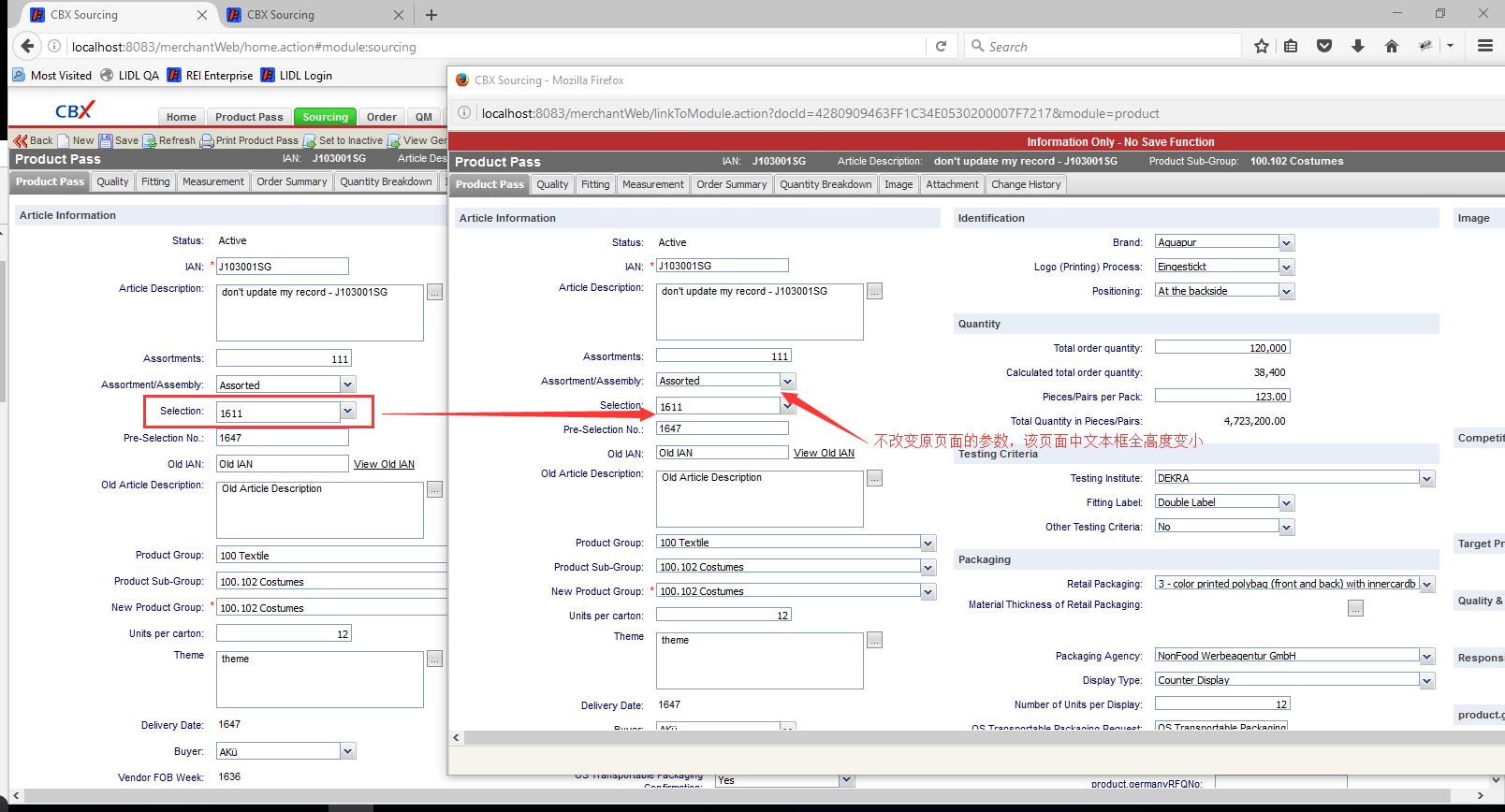Viewport: 1505px width, 812px height.
Task: Click Save in CBX toolbar
Action: pos(119,140)
